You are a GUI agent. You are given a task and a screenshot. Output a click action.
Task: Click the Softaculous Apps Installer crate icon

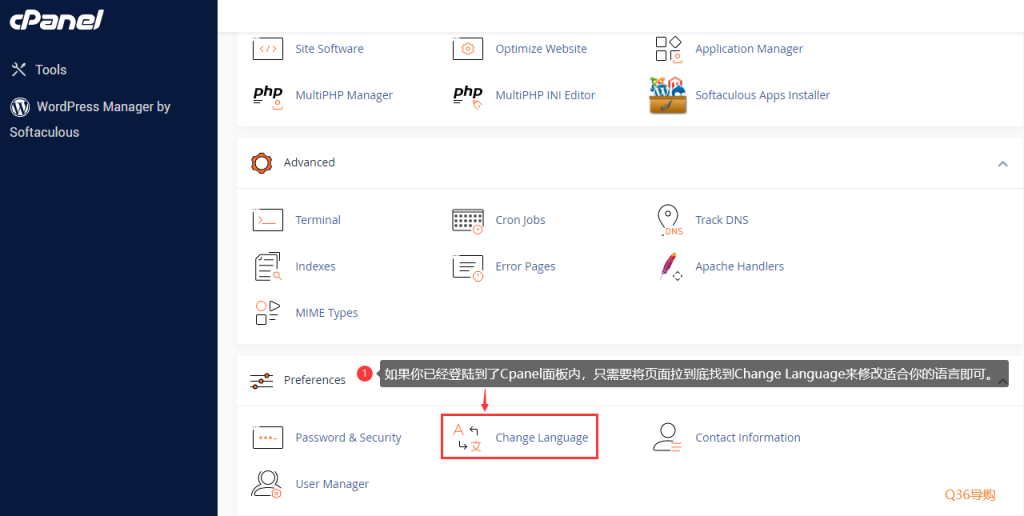[668, 95]
